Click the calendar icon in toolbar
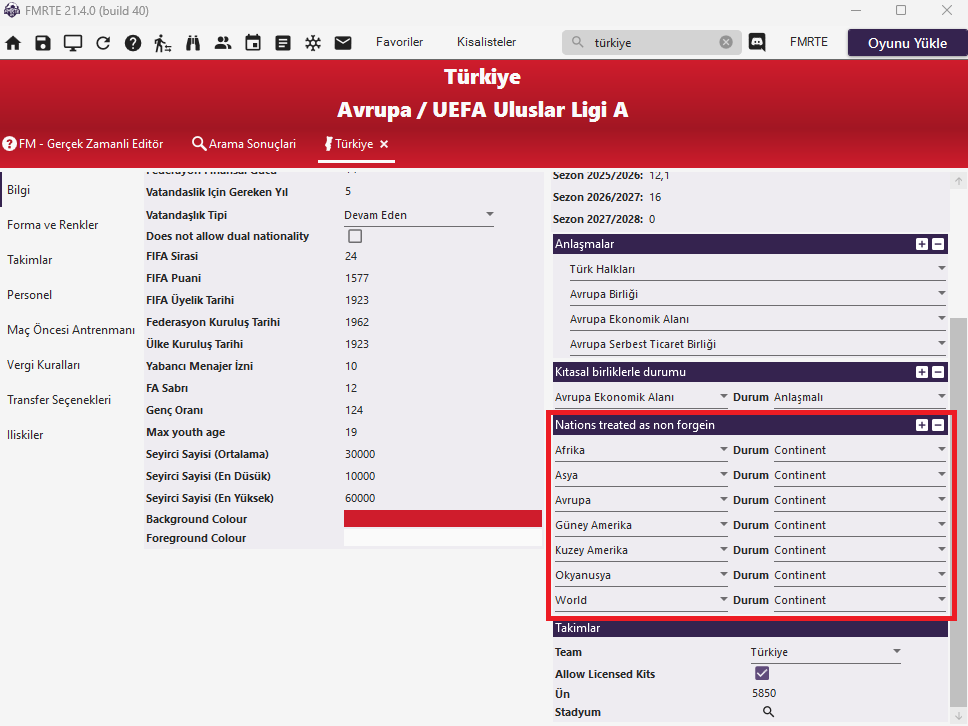Viewport: 968px width, 726px height. click(253, 43)
